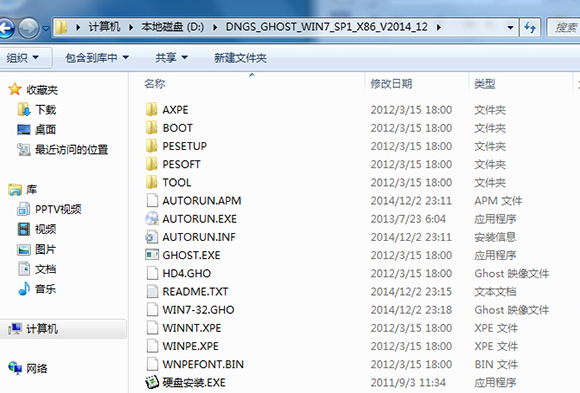The image size is (580, 393).
Task: Open the 组织 menu
Action: pyautogui.click(x=22, y=58)
